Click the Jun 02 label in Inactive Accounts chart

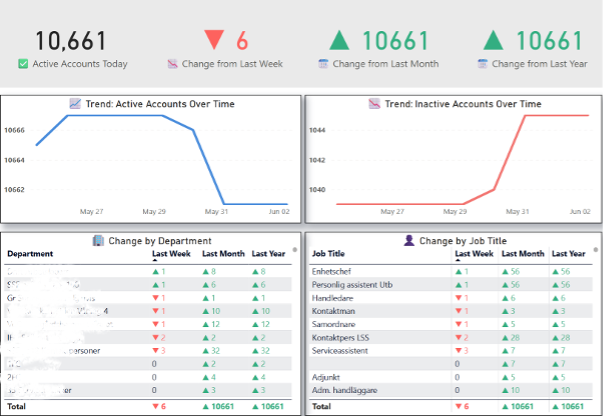(580, 211)
